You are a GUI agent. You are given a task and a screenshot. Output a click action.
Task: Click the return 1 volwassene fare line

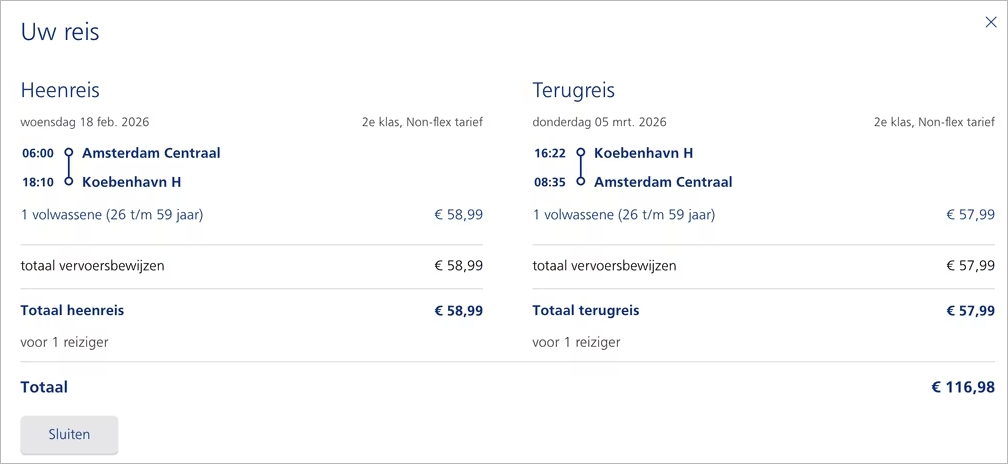(x=624, y=214)
